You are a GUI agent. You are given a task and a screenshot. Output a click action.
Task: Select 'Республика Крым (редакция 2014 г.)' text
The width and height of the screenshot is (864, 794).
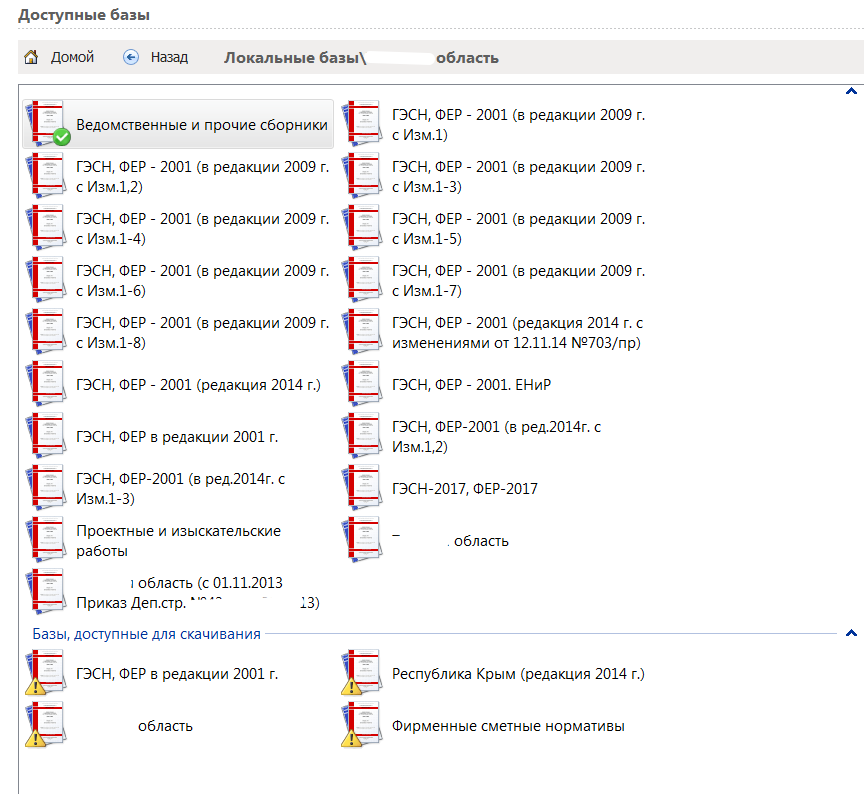[519, 674]
